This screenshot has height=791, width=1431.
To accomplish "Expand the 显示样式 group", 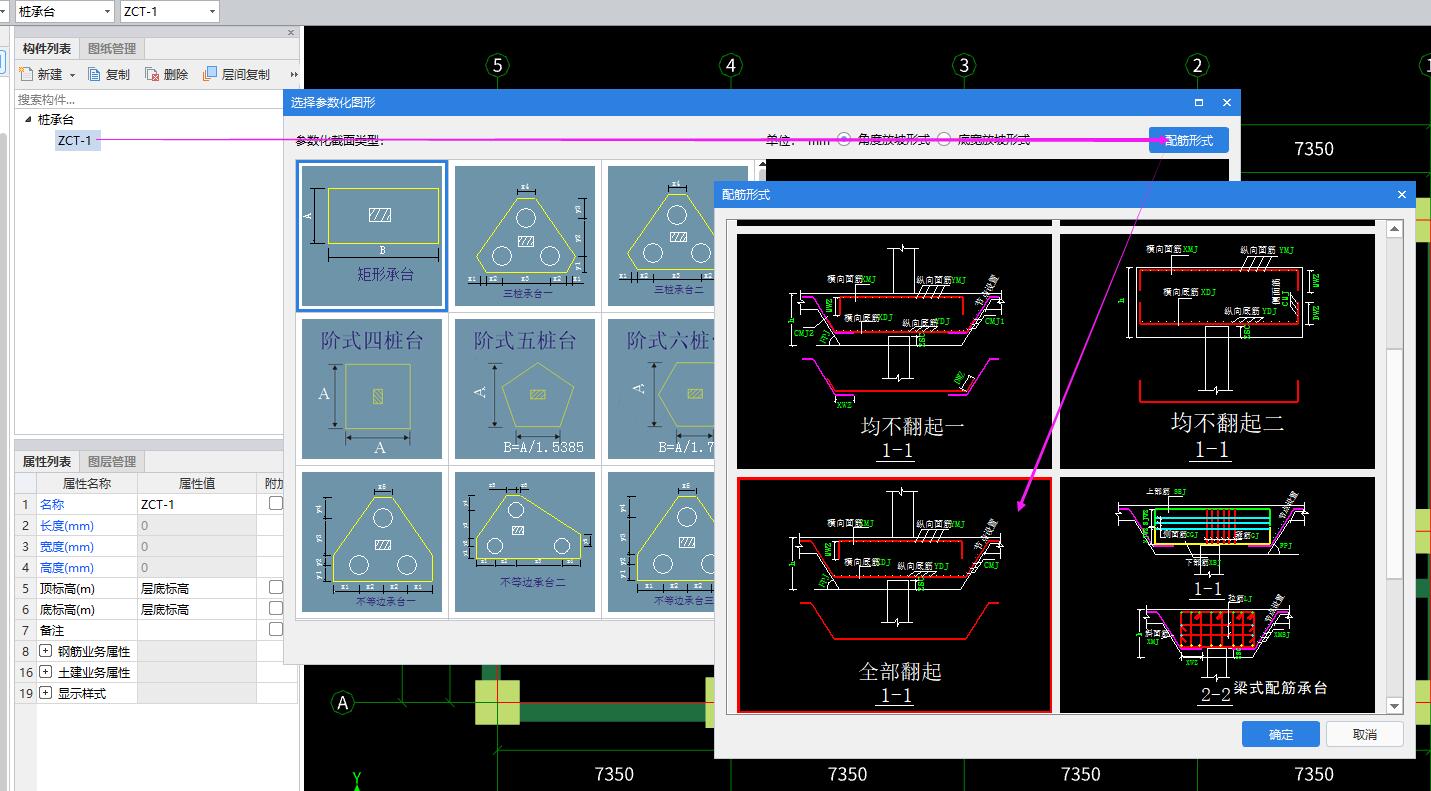I will 45,693.
